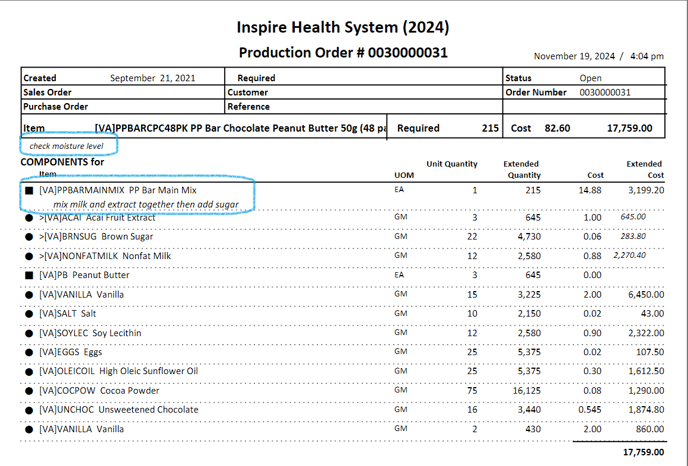
Task: Click the grand total 17,759.00 at the bottom
Action: (644, 452)
